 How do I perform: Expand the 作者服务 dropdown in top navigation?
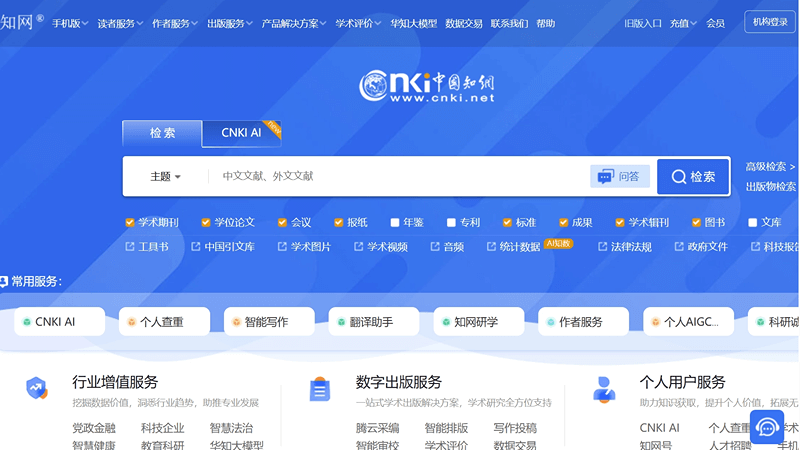tap(174, 23)
